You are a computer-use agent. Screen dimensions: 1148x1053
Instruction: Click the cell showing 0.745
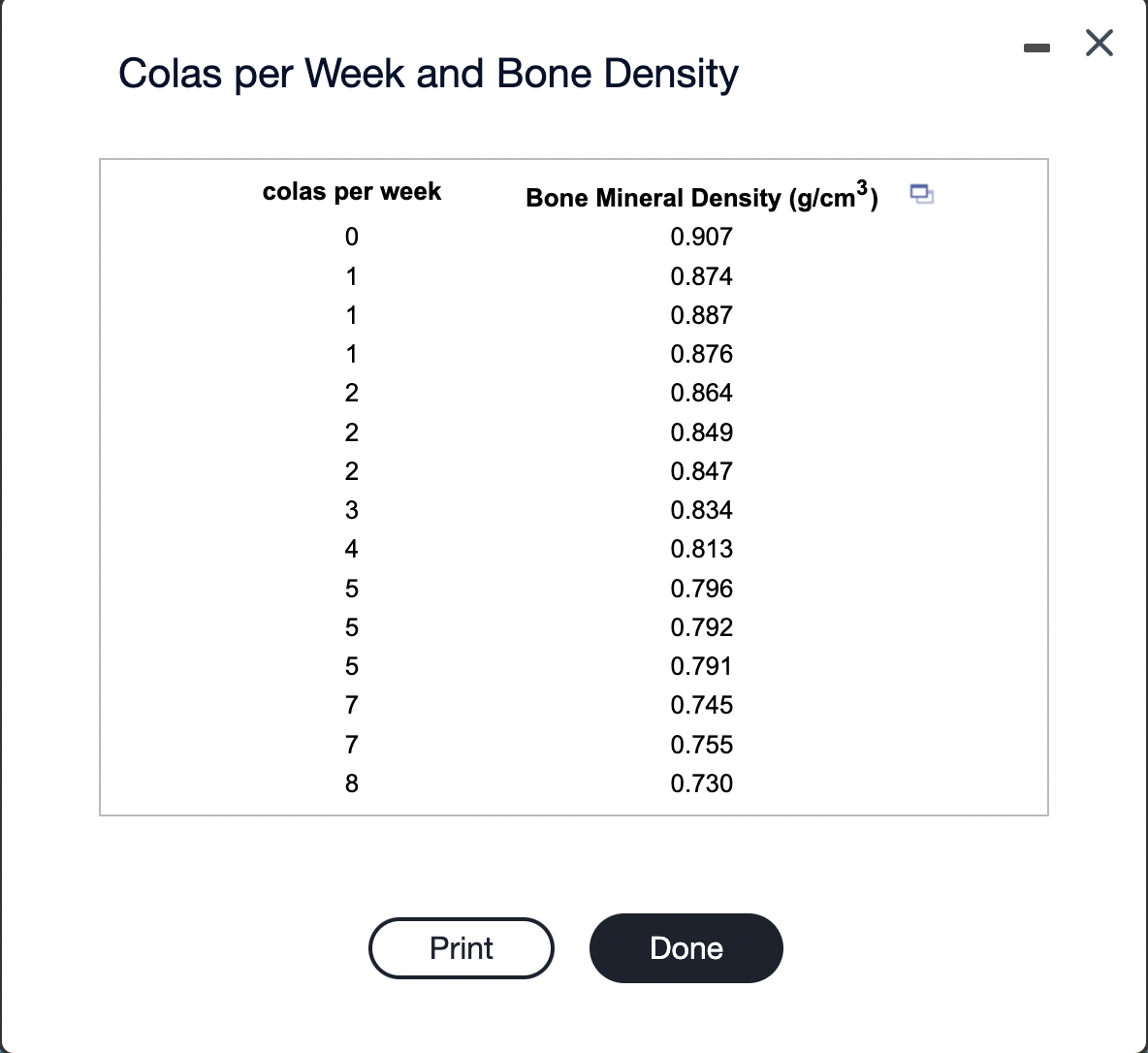(x=702, y=705)
